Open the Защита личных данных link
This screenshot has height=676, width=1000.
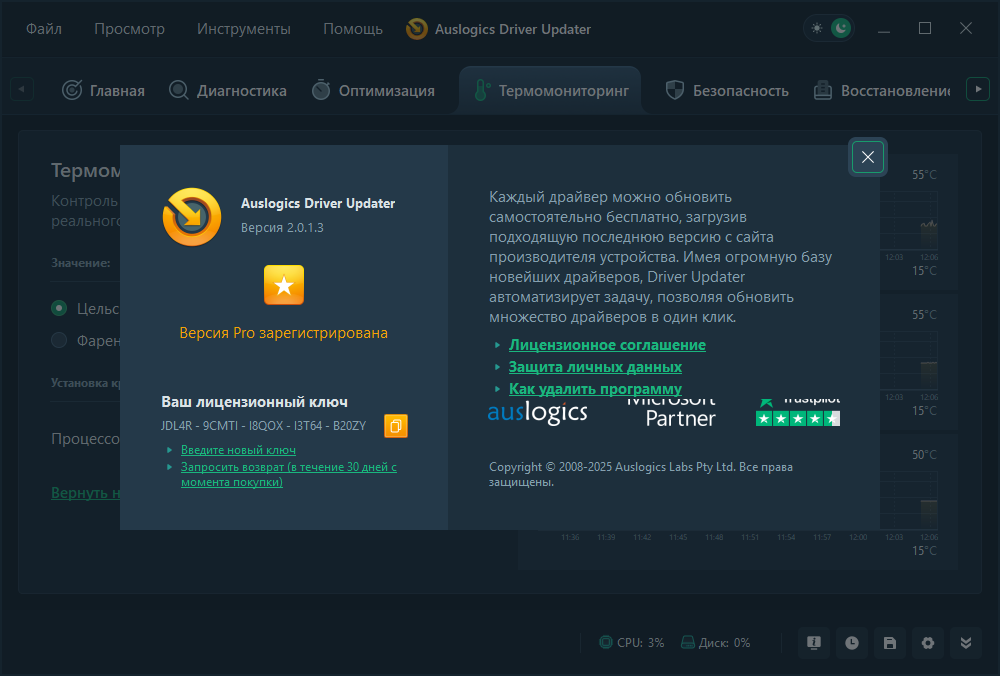click(x=595, y=367)
